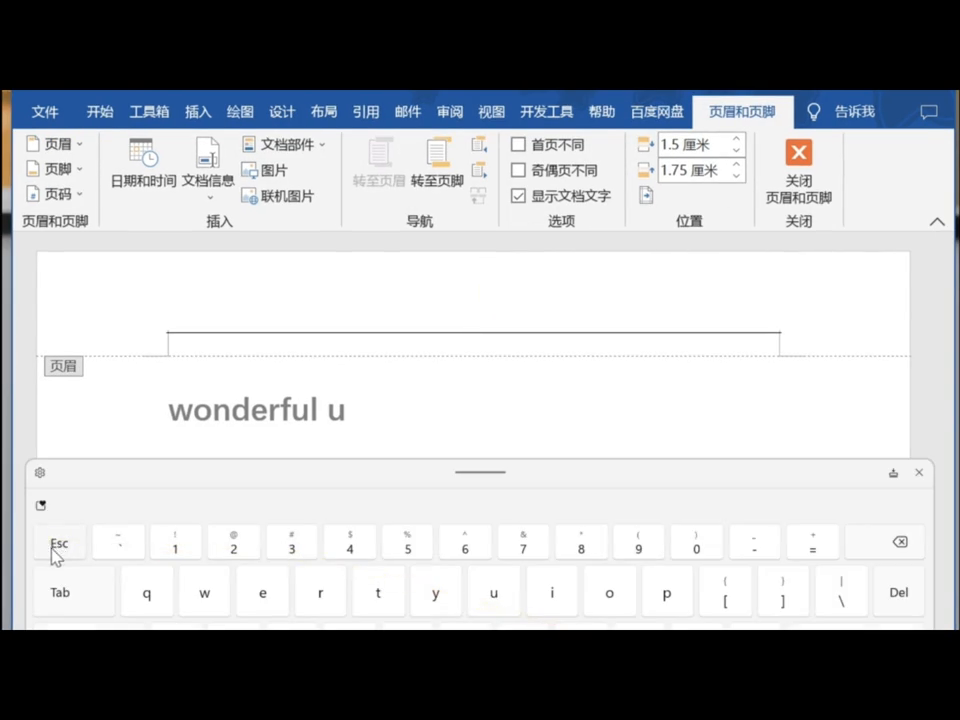
Task: Tap the p key
Action: [x=667, y=592]
